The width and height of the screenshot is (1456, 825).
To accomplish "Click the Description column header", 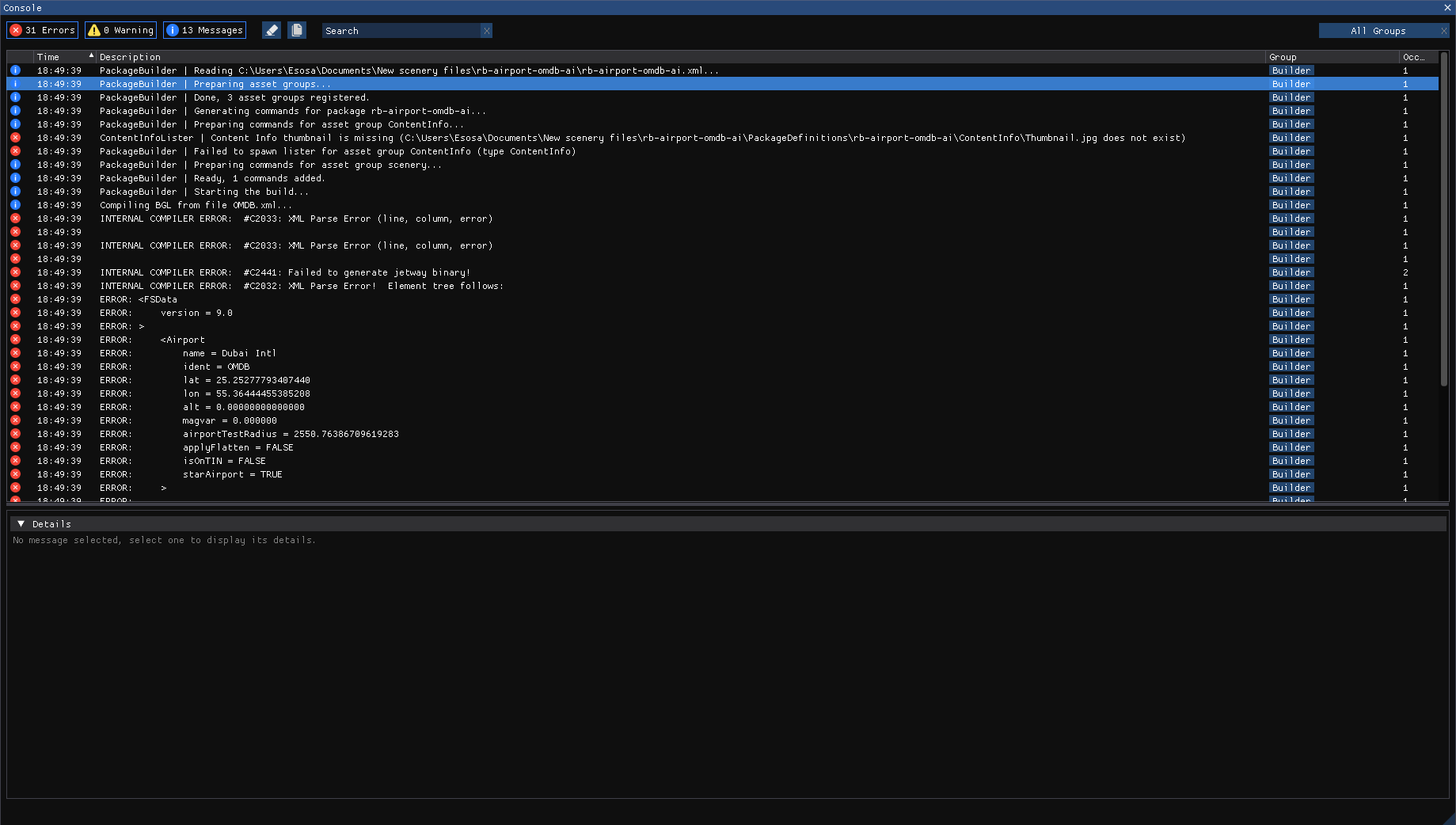I will (130, 57).
